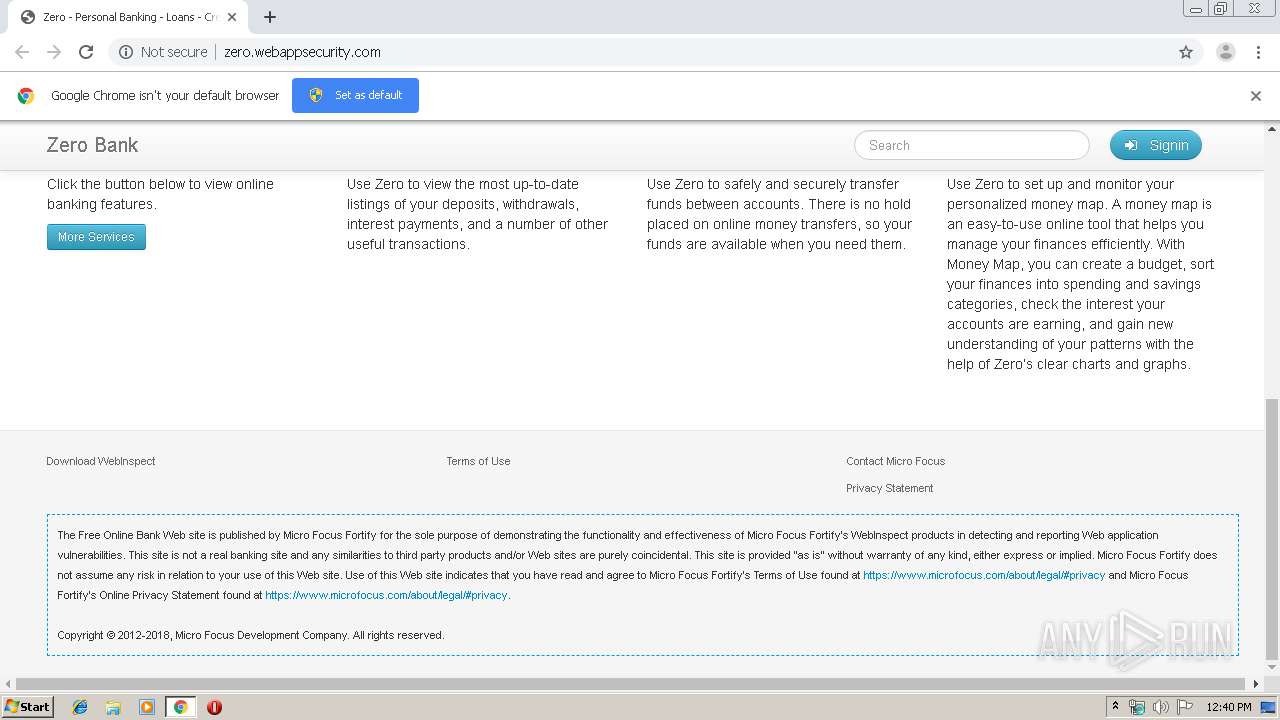Open the Contact Micro Focus link
Screen dimensions: 1280x720
click(895, 461)
